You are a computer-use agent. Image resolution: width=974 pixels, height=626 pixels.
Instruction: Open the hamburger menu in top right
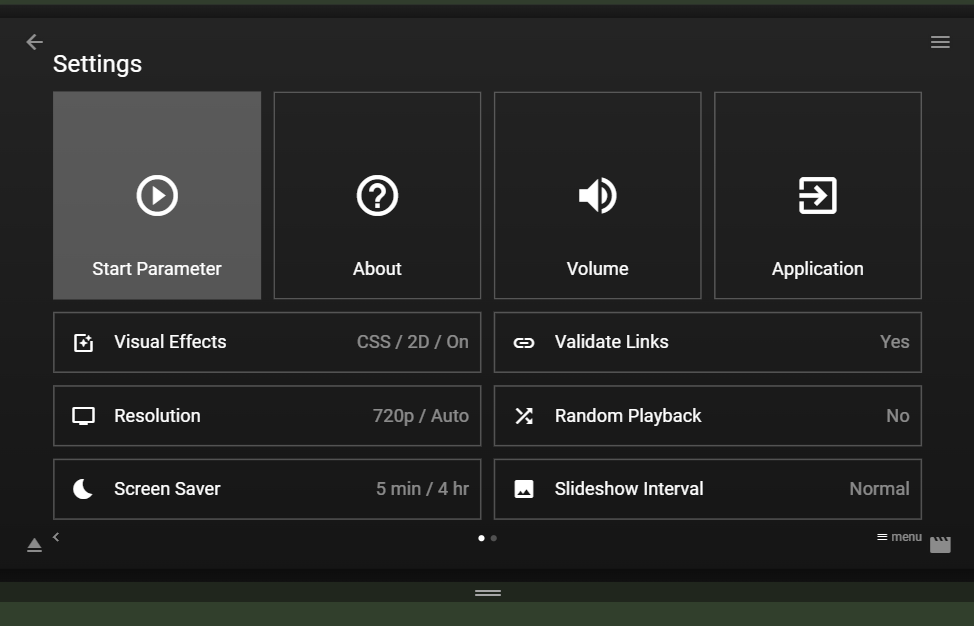[x=940, y=42]
